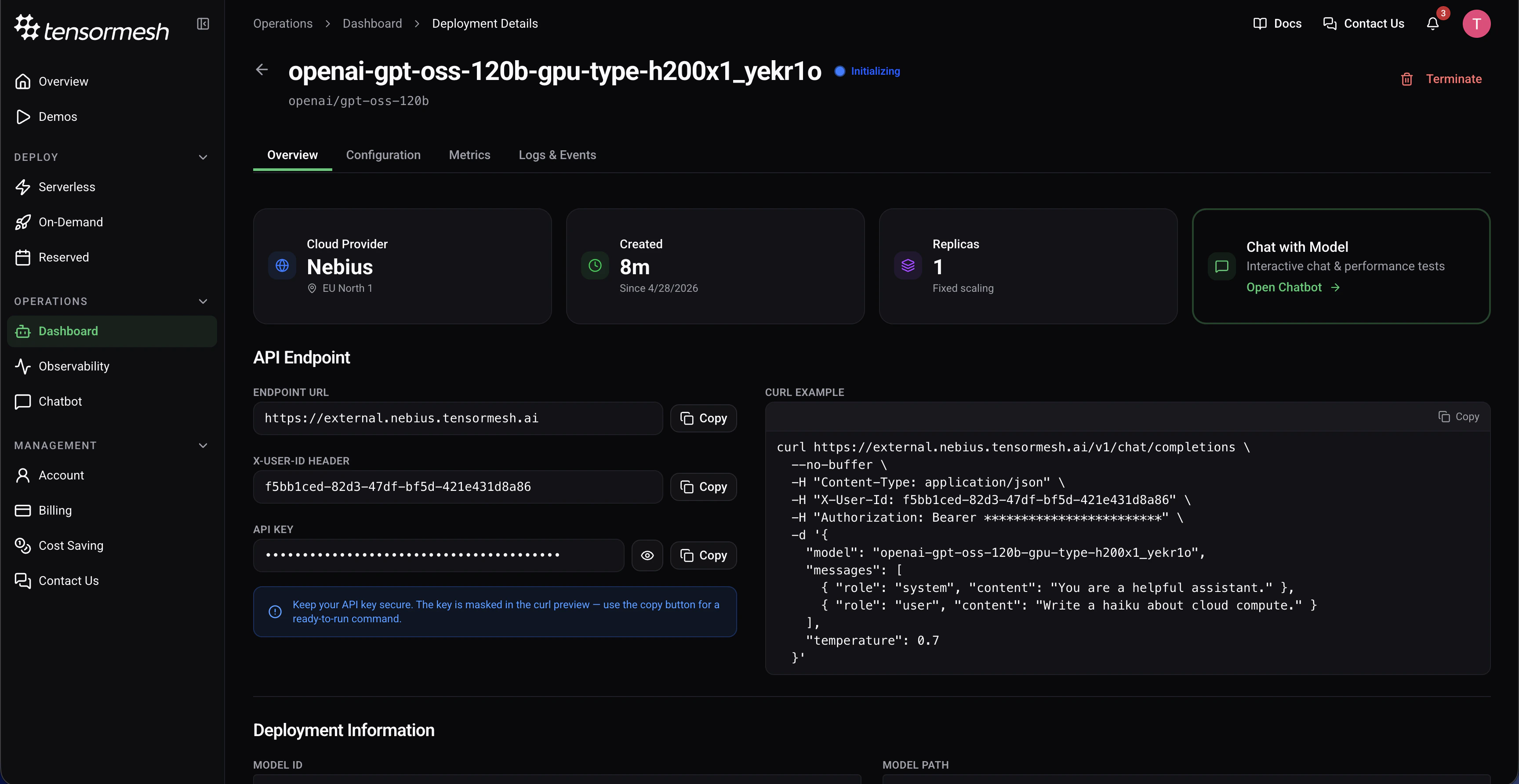The image size is (1519, 784).
Task: Click the masked API key field
Action: tap(438, 555)
